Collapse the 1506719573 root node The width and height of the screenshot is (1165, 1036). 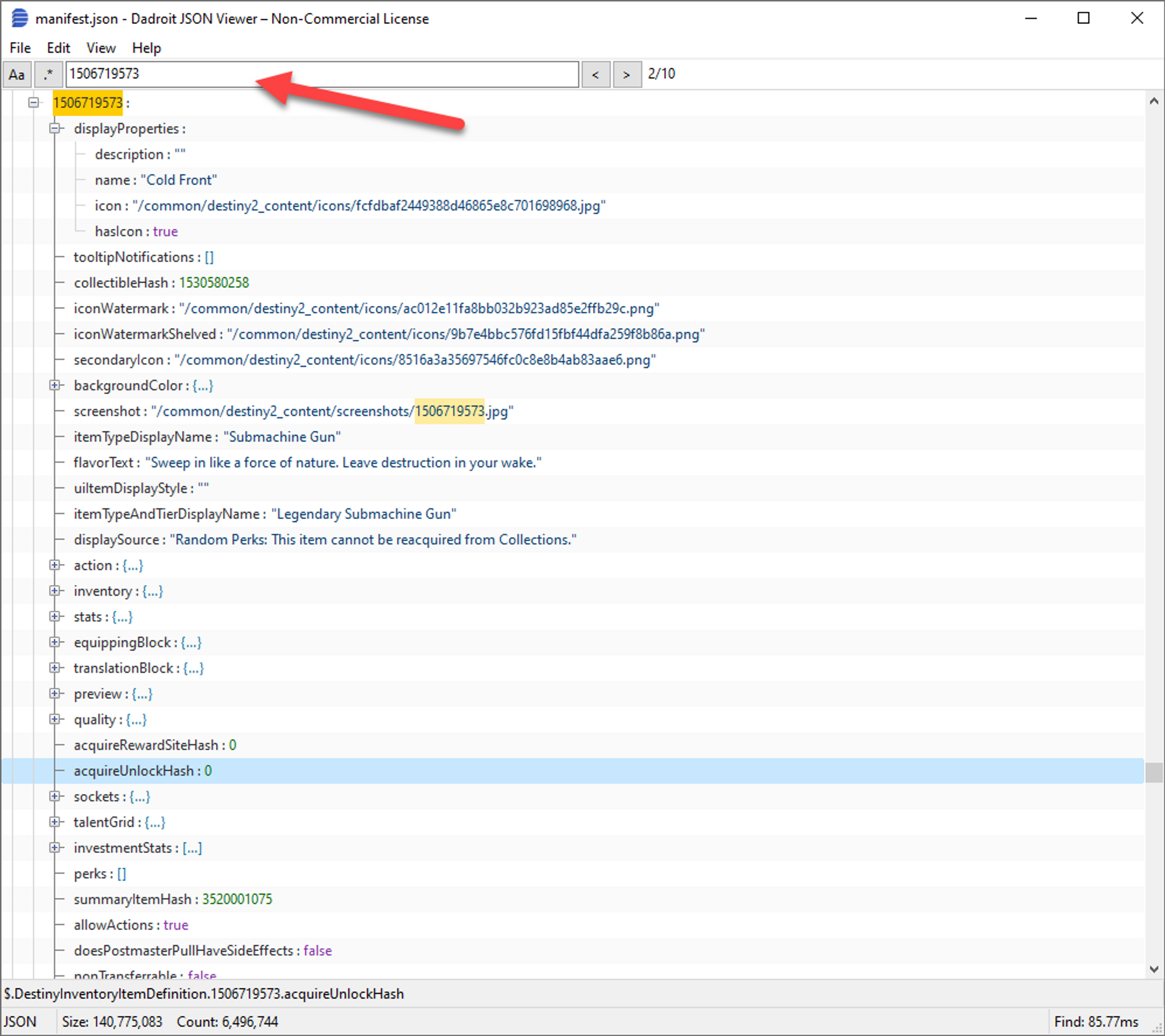34,103
